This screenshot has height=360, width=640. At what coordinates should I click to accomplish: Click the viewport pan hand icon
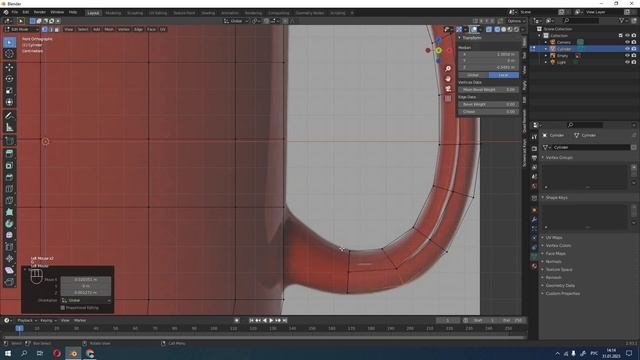point(448,79)
